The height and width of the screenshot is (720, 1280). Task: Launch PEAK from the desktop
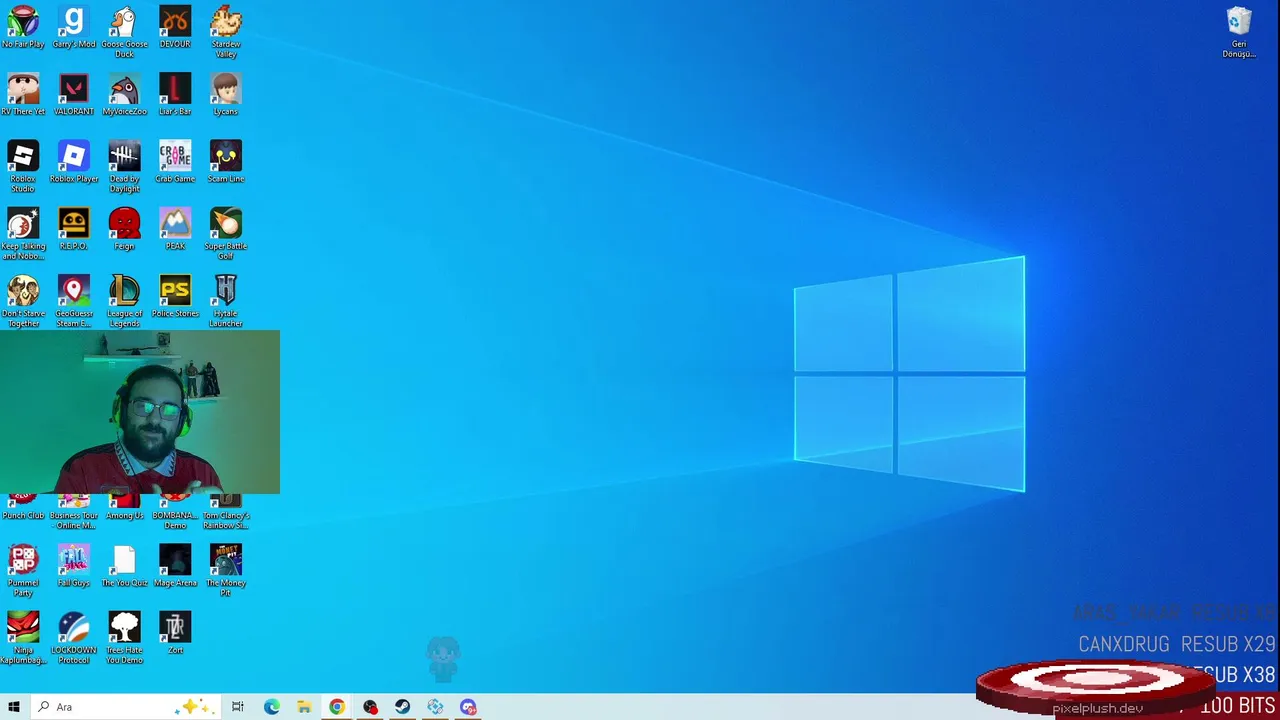(175, 229)
